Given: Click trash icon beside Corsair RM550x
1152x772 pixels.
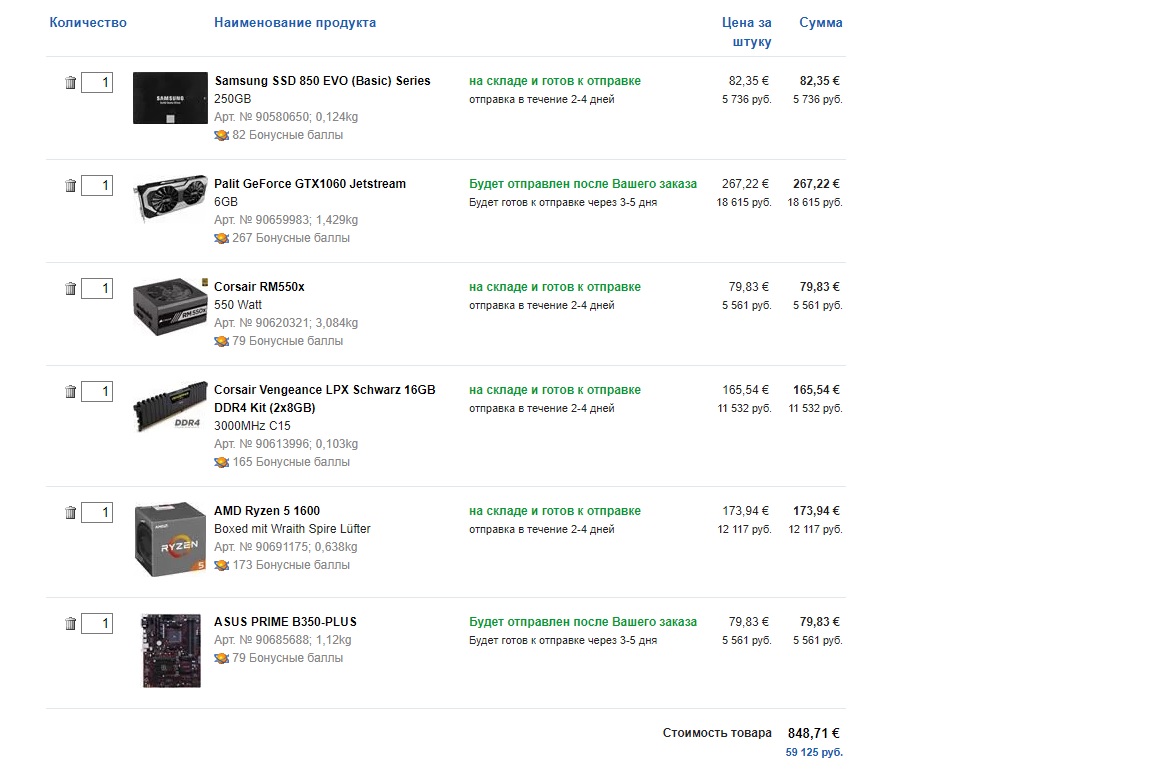Looking at the screenshot, I should tap(70, 288).
